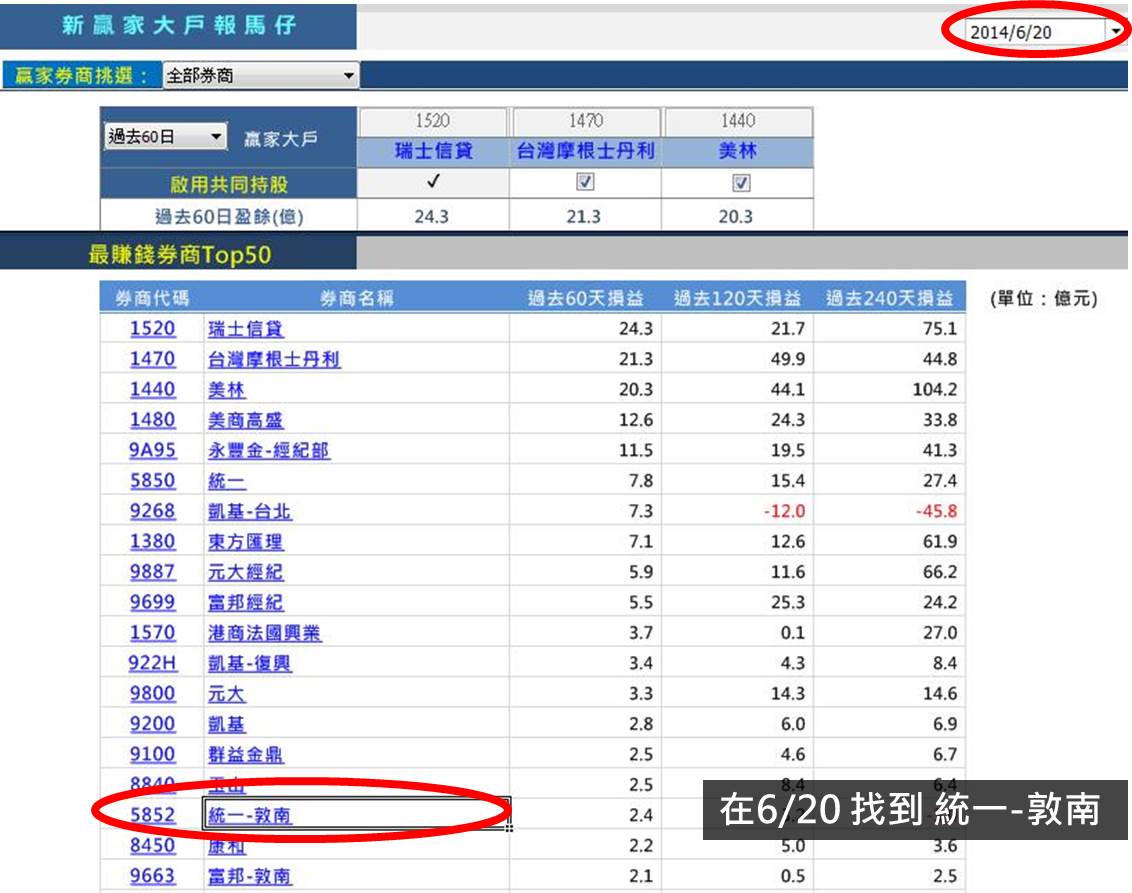The height and width of the screenshot is (893, 1132).
Task: Open the 群益金鼎 broker name link
Action: tap(245, 754)
